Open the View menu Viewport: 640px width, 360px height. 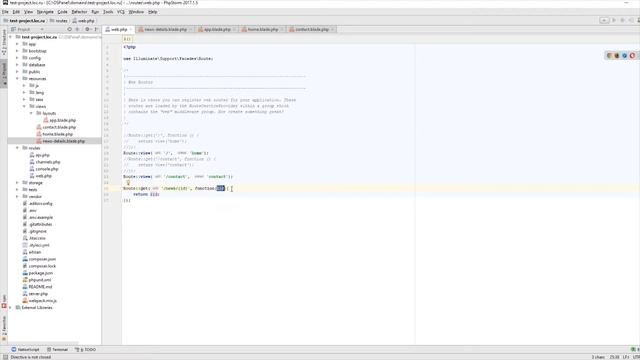28,12
